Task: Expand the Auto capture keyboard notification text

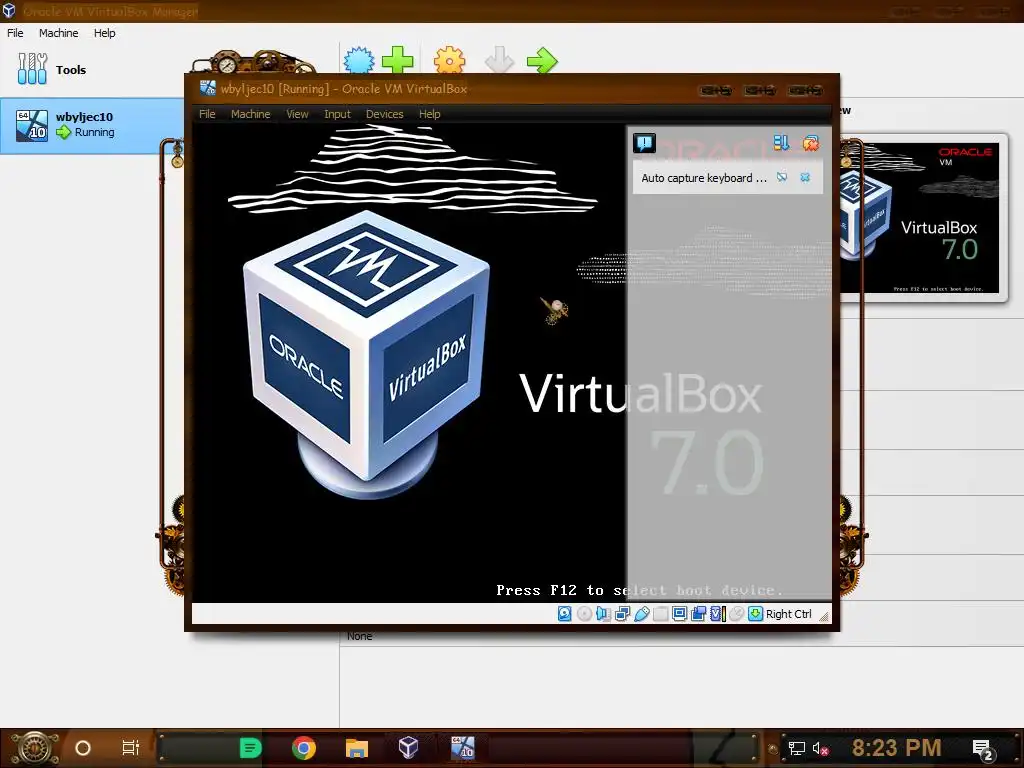Action: [x=703, y=178]
